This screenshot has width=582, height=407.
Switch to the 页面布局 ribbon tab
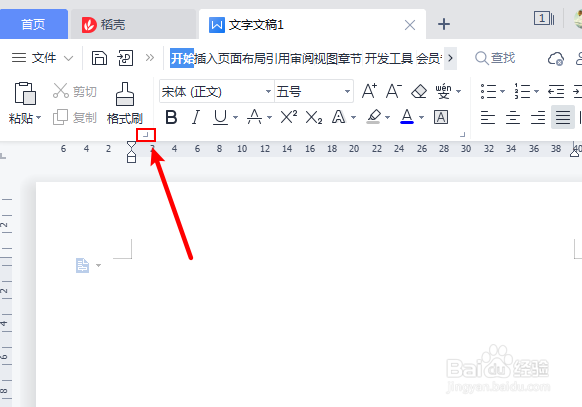click(x=241, y=58)
